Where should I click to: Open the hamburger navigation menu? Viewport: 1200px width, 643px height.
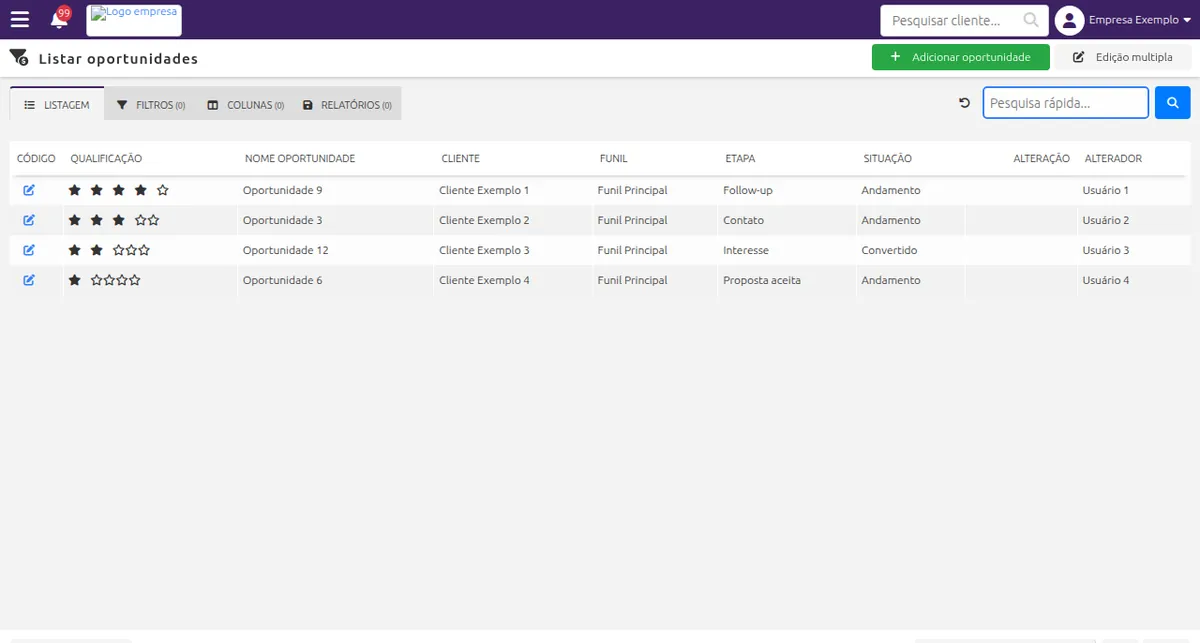click(20, 19)
